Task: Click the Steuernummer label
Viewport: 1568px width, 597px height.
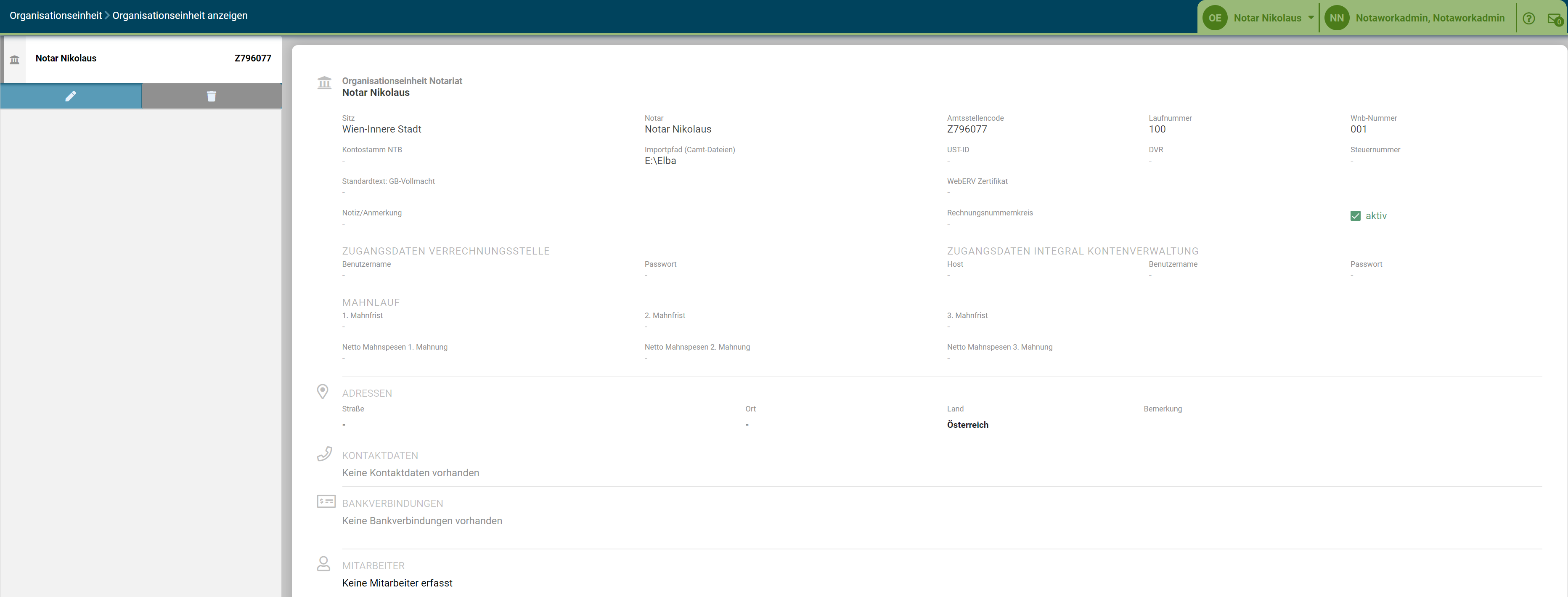Action: tap(1376, 150)
